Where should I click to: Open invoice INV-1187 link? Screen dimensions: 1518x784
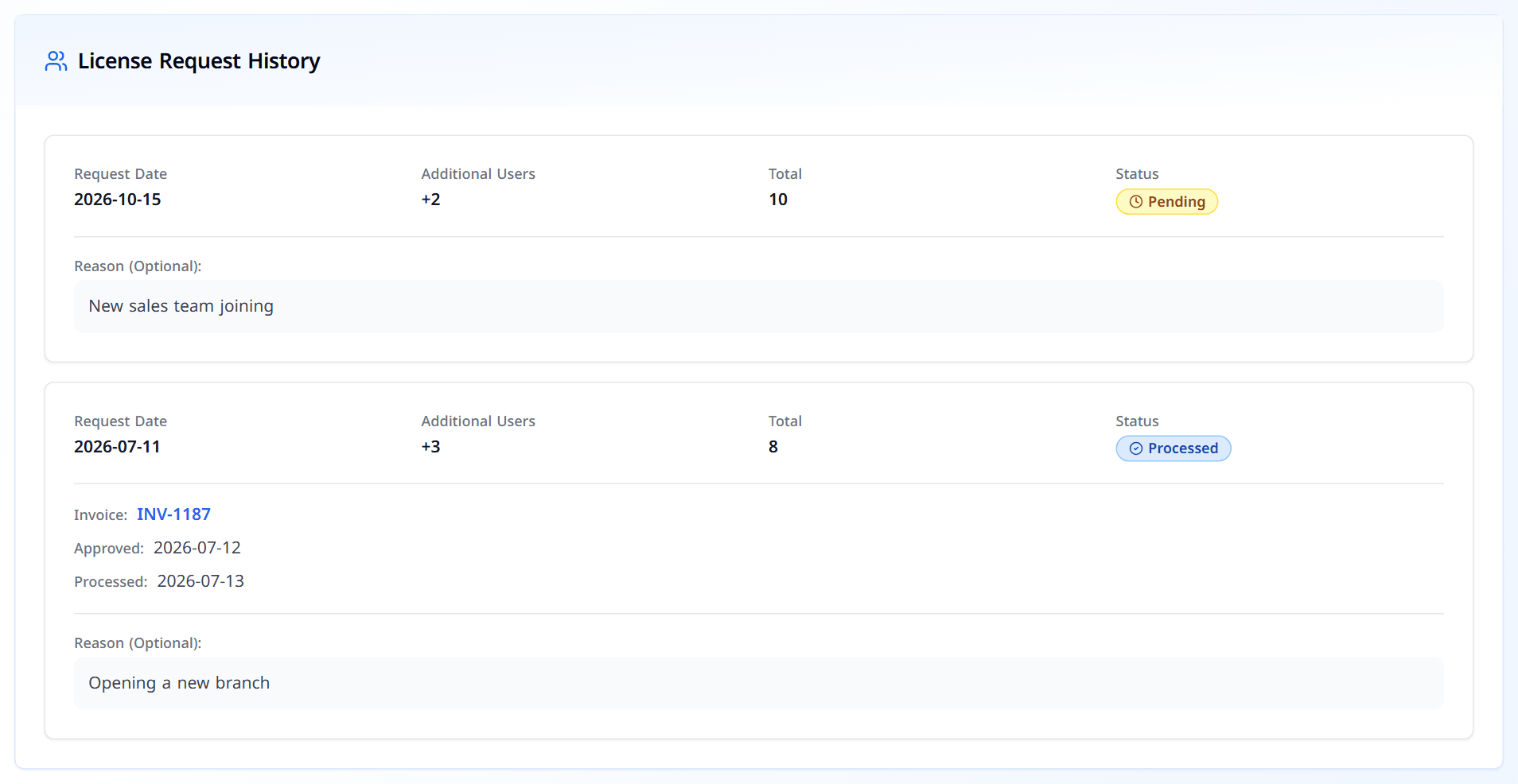tap(173, 514)
